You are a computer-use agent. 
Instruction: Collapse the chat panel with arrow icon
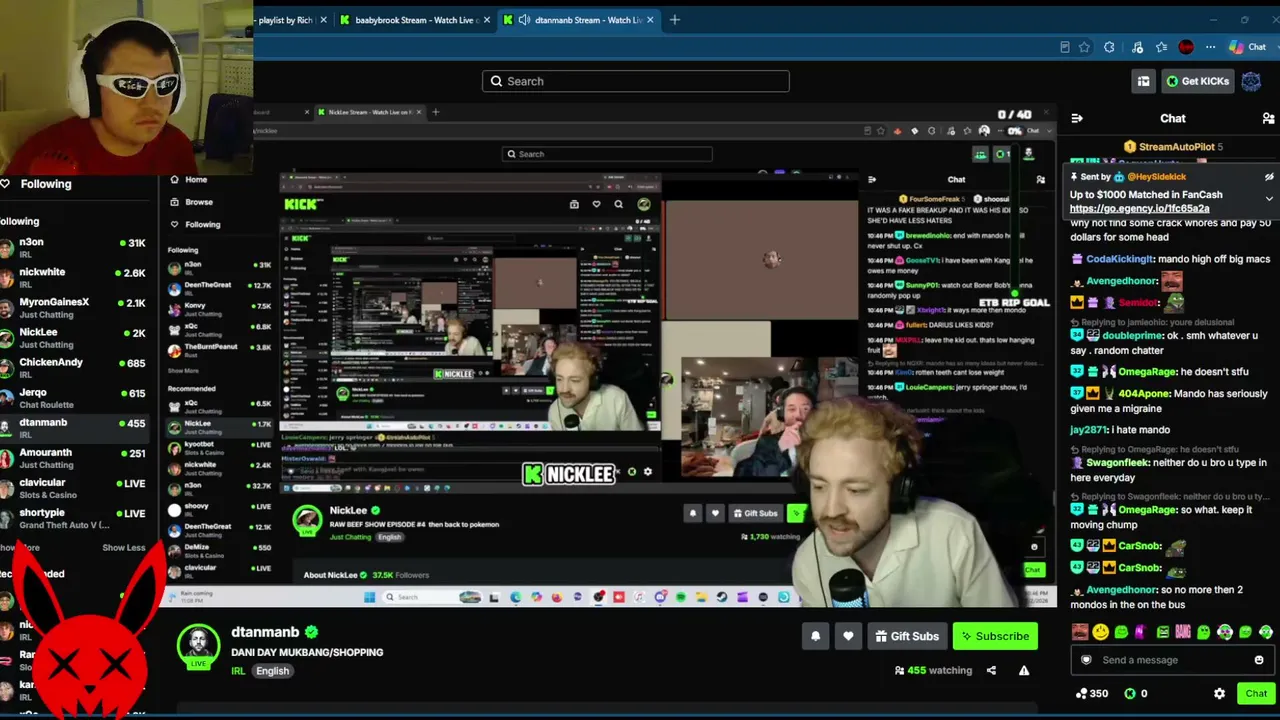click(x=1077, y=118)
